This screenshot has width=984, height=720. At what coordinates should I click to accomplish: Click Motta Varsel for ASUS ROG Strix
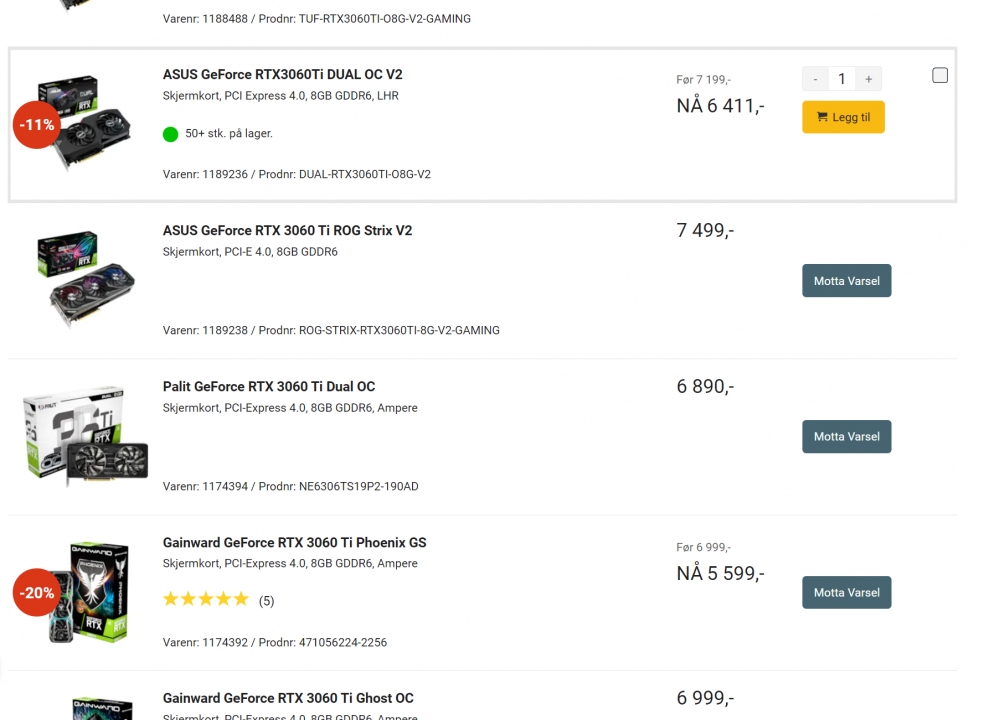click(846, 281)
